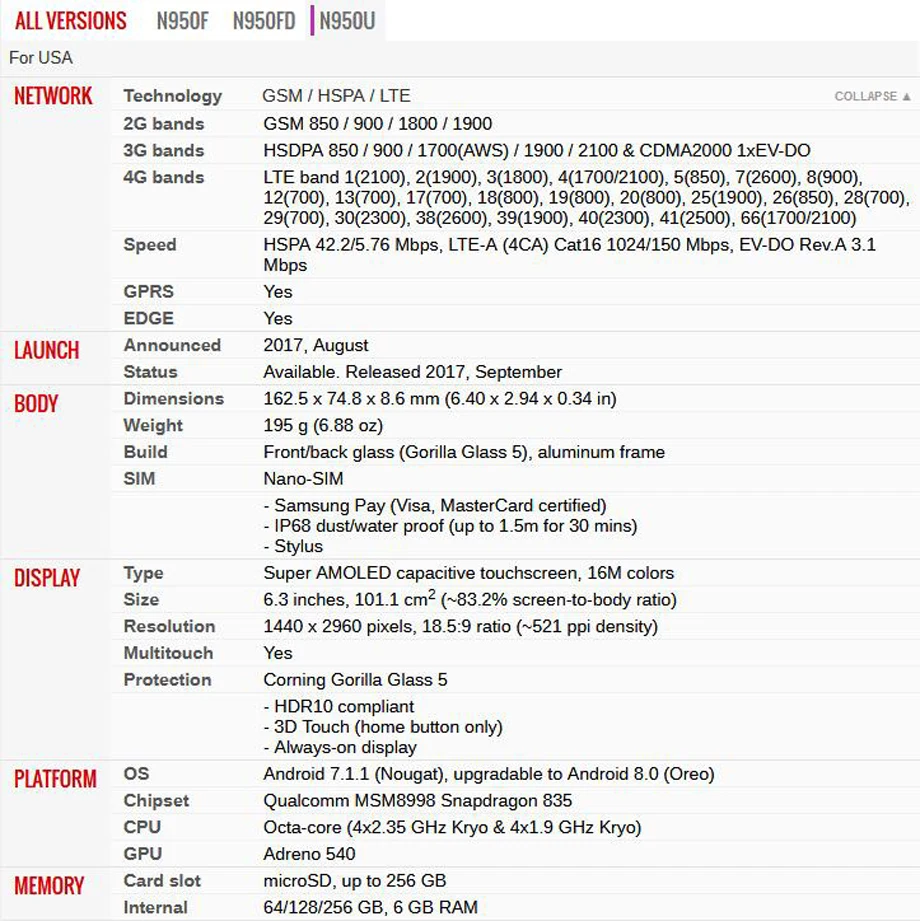Click the 'GSM / HSPA / LTE' value
Viewport: 920px width, 921px height.
tap(337, 96)
